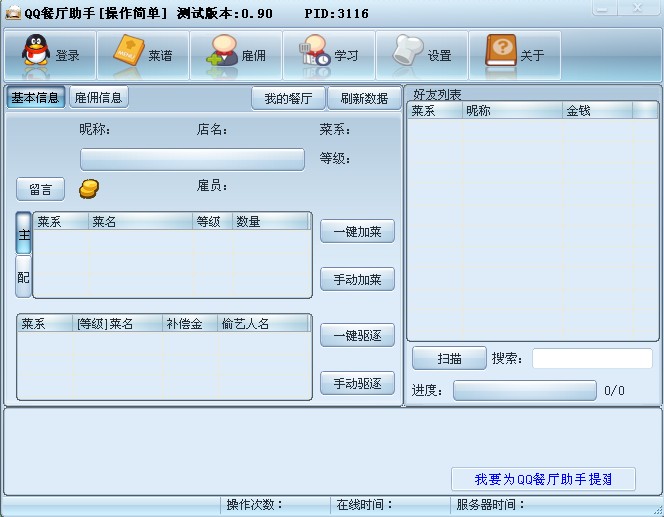Open 设置 chef hat settings icon
This screenshot has width=664, height=517.
(407, 55)
